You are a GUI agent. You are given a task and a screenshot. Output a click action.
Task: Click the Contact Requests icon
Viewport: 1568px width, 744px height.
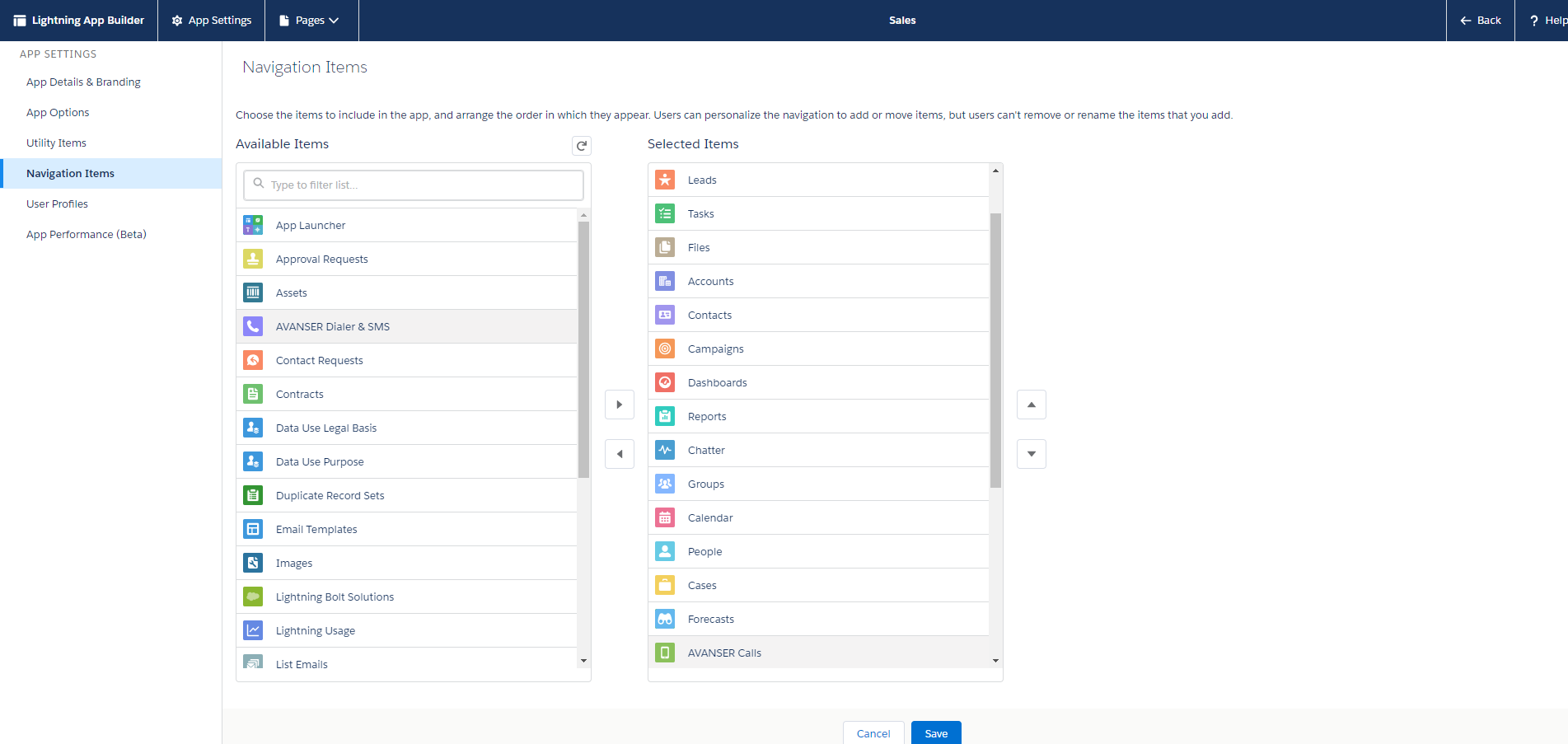(x=253, y=360)
